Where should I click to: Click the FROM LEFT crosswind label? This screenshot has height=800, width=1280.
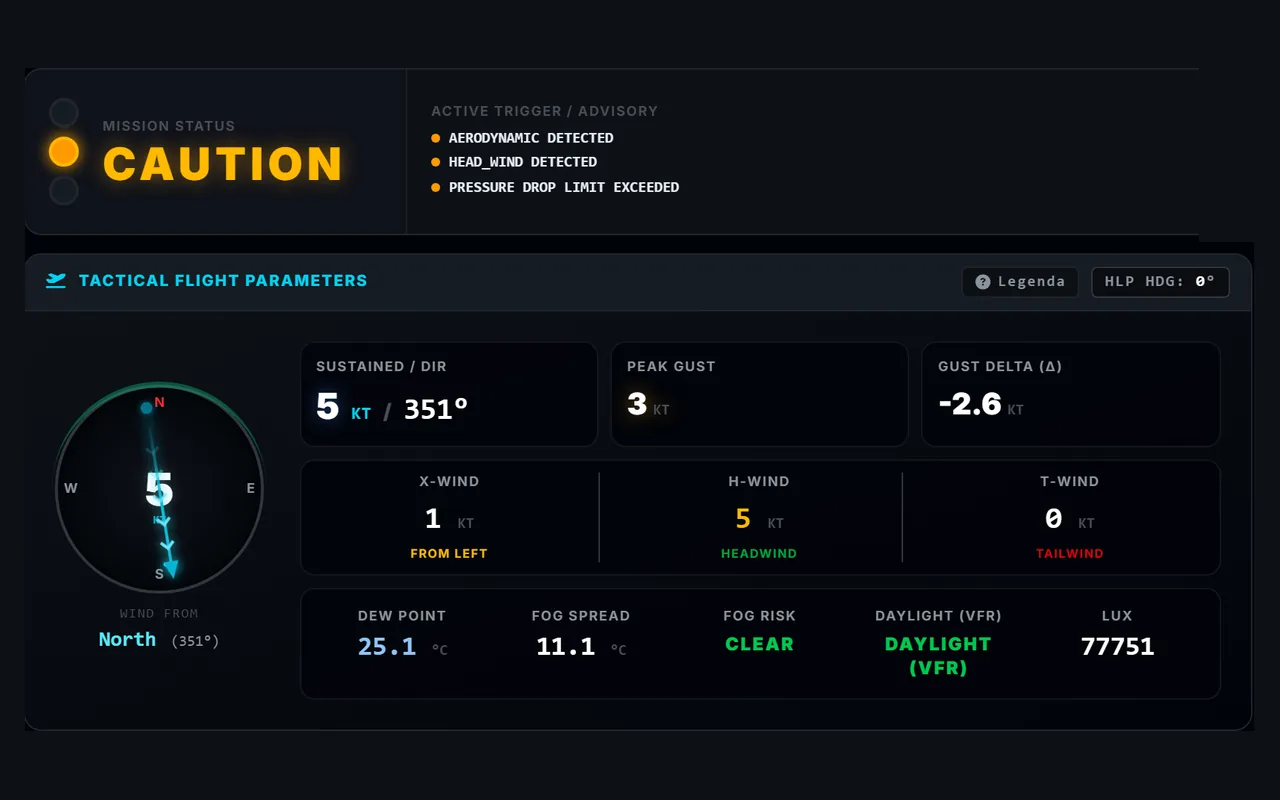(x=449, y=553)
